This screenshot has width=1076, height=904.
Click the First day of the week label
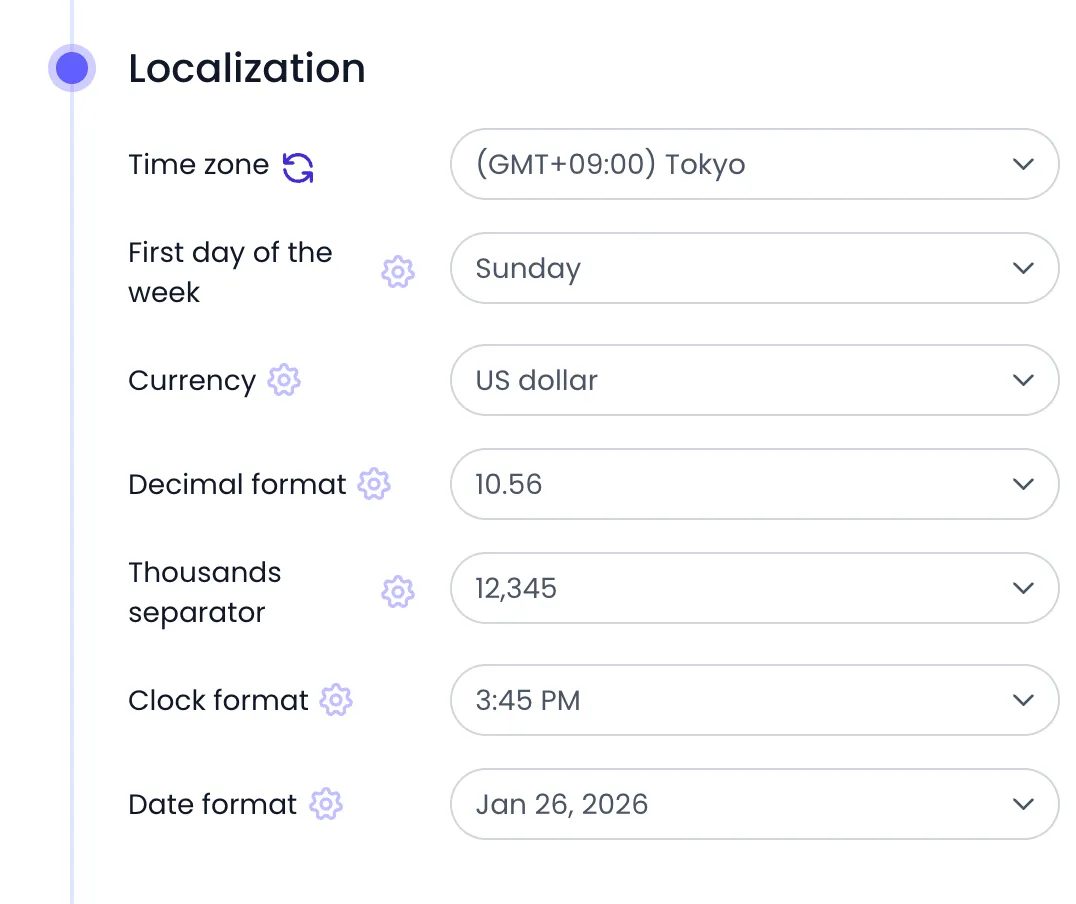[x=231, y=273]
